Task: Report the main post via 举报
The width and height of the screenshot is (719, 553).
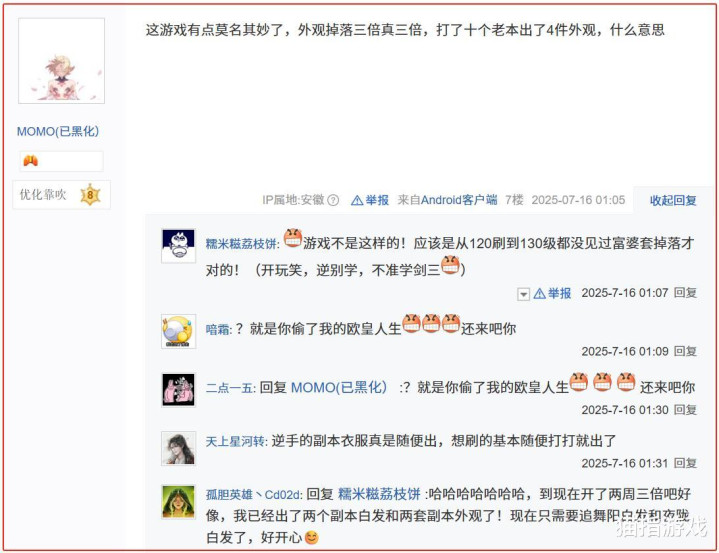Action: (x=370, y=200)
